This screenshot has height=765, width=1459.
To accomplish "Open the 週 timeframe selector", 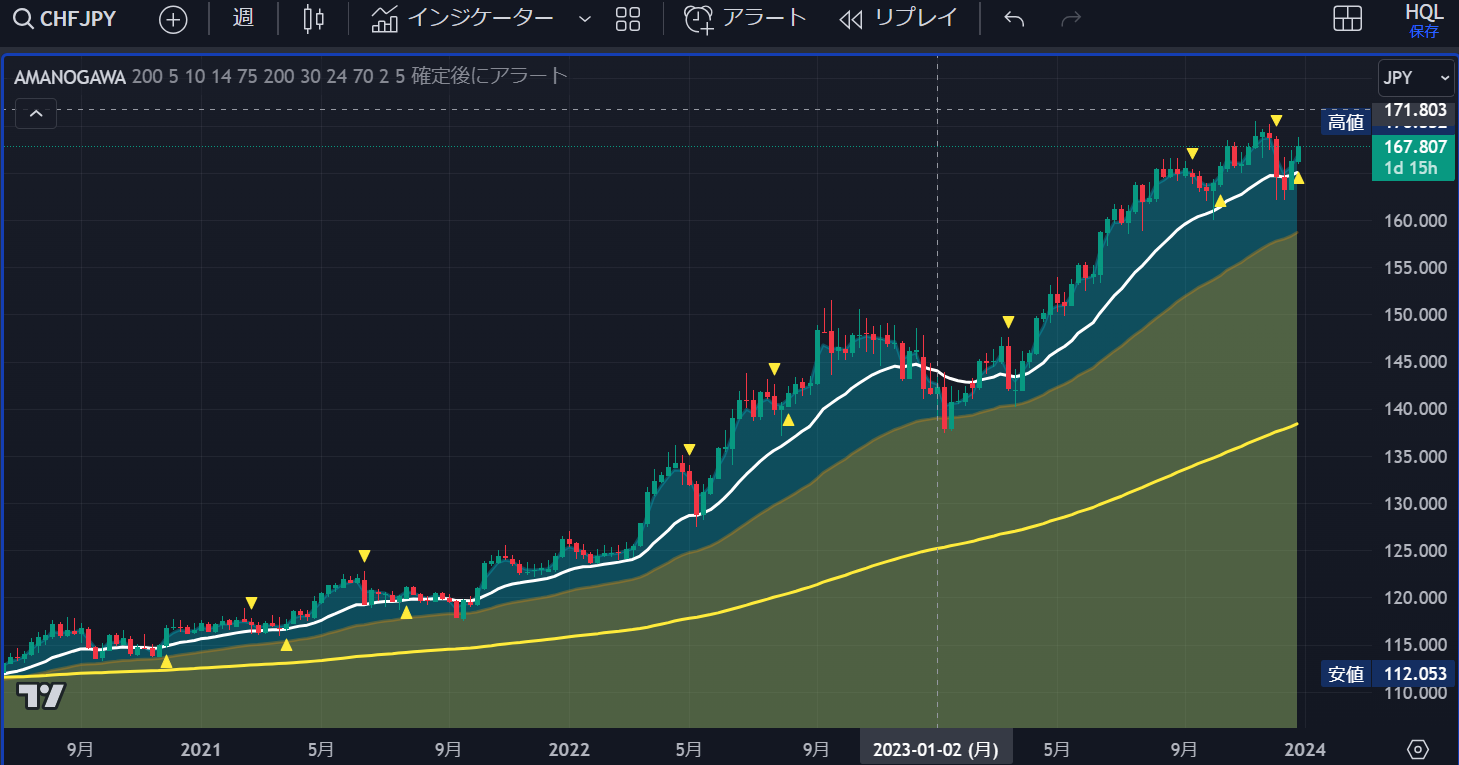I will tap(244, 18).
